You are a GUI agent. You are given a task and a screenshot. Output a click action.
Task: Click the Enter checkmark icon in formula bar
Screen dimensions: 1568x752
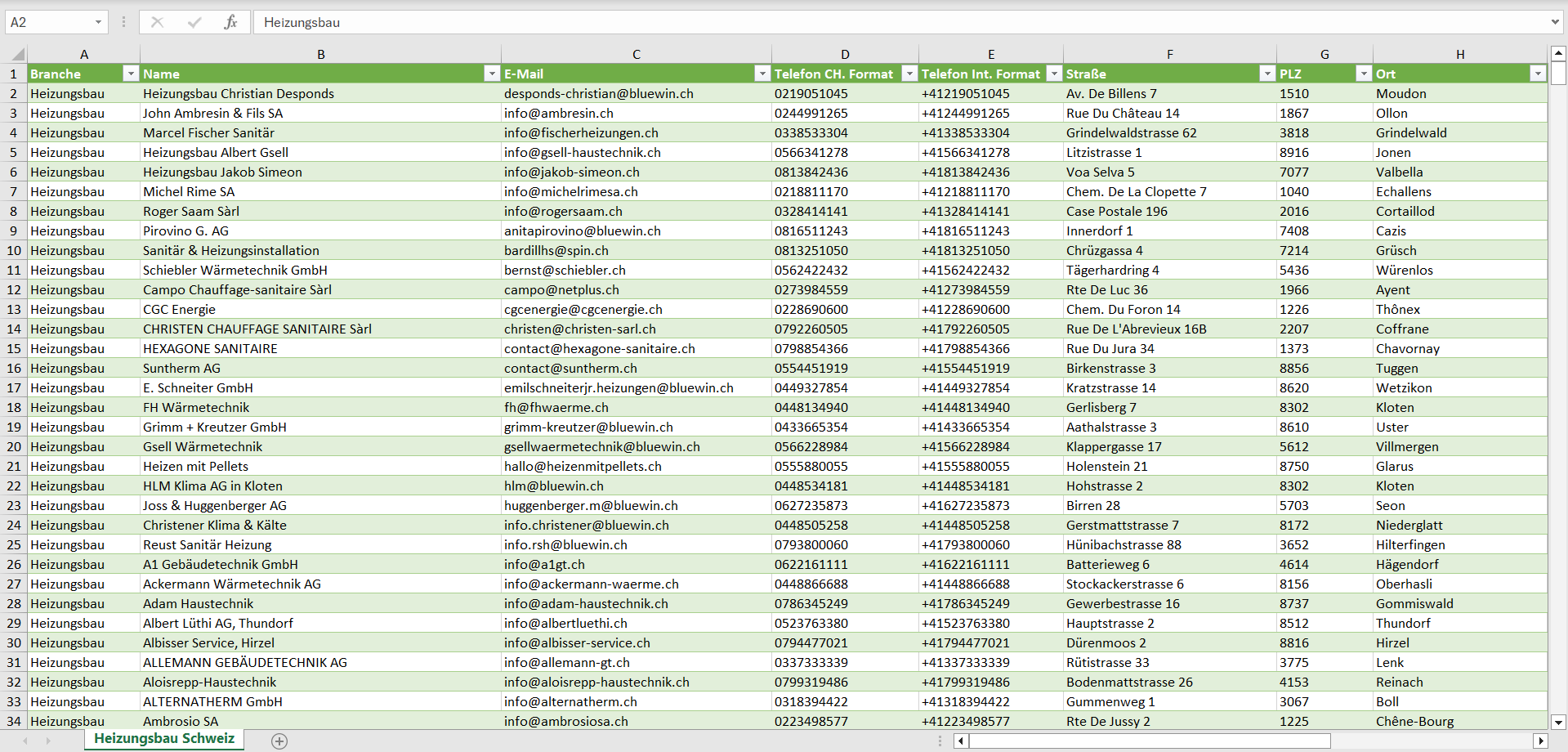click(x=194, y=22)
